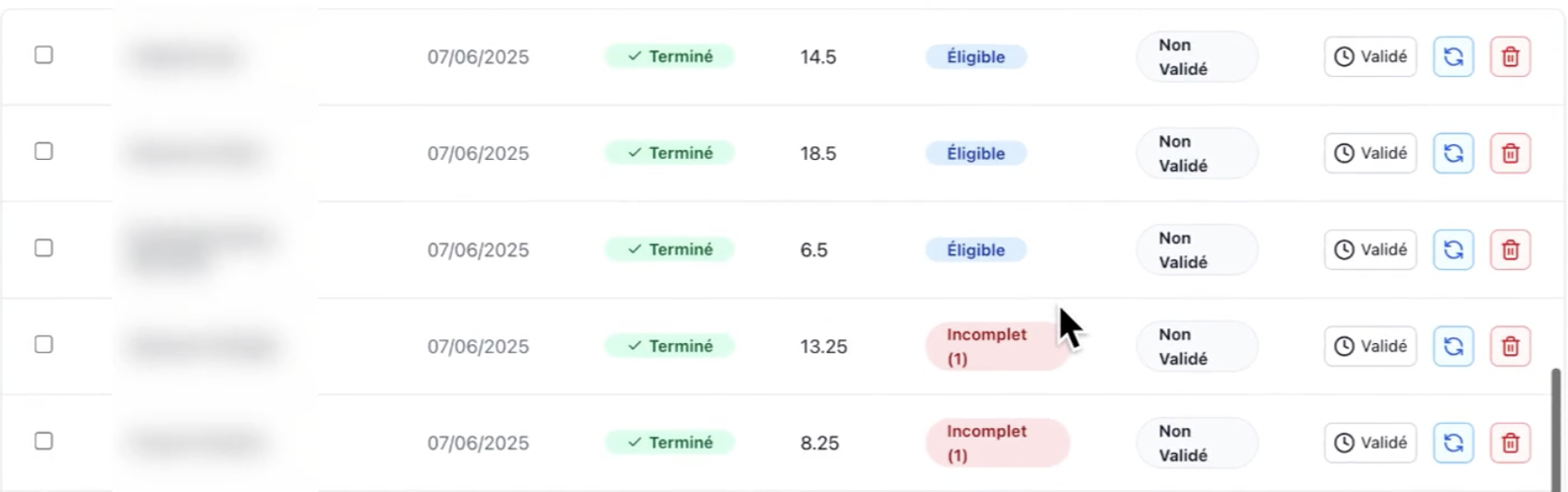Click the Éligible badge in the 18.5 row
The height and width of the screenshot is (492, 1568).
975,154
